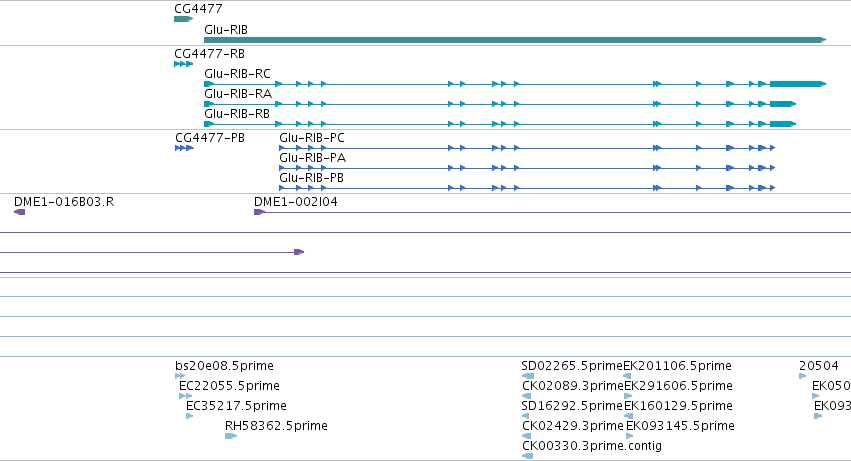The height and width of the screenshot is (461, 851).
Task: Click the thick last exon of Glu-RIB-RC
Action: tap(798, 84)
